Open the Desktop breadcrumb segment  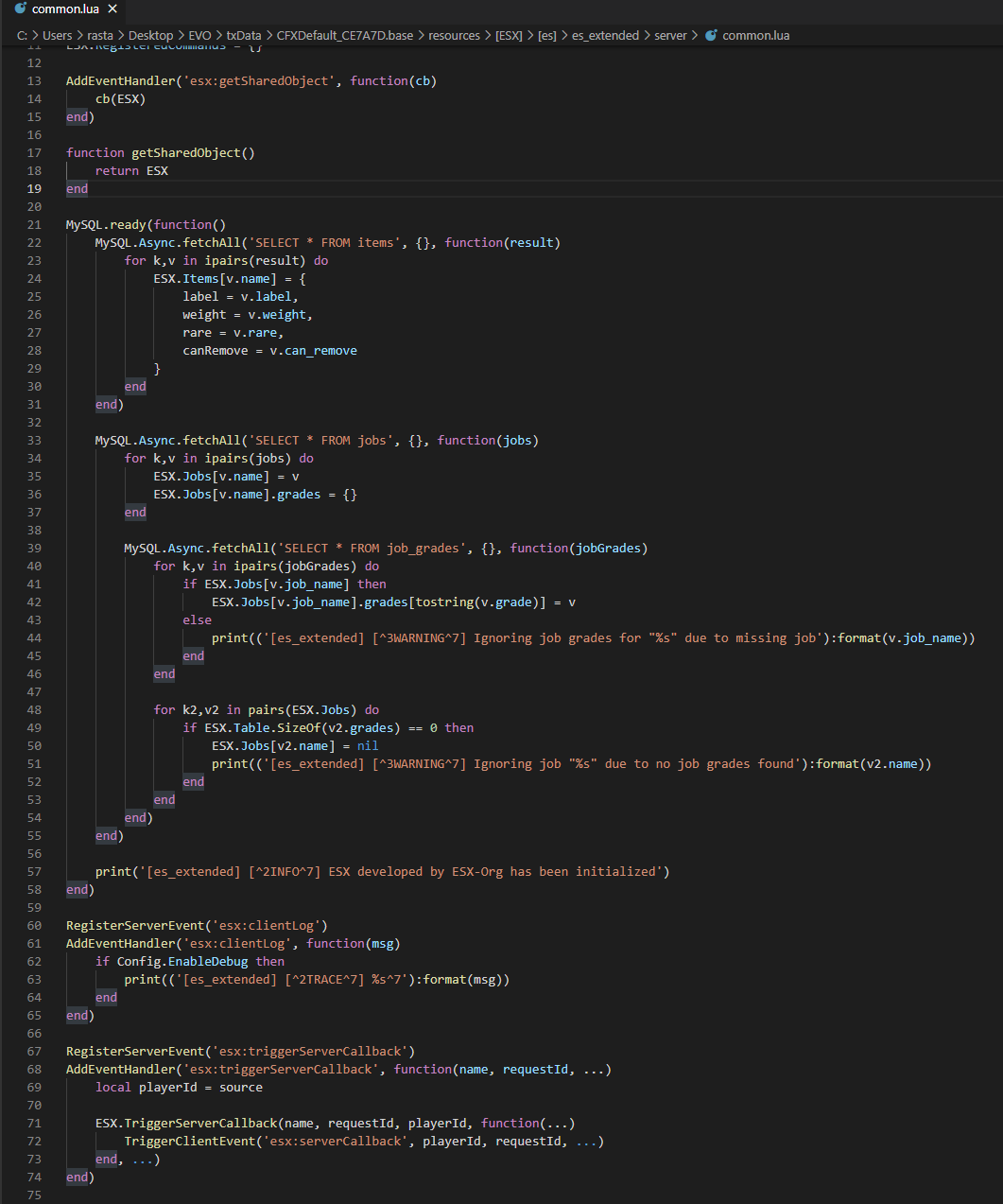pyautogui.click(x=150, y=36)
